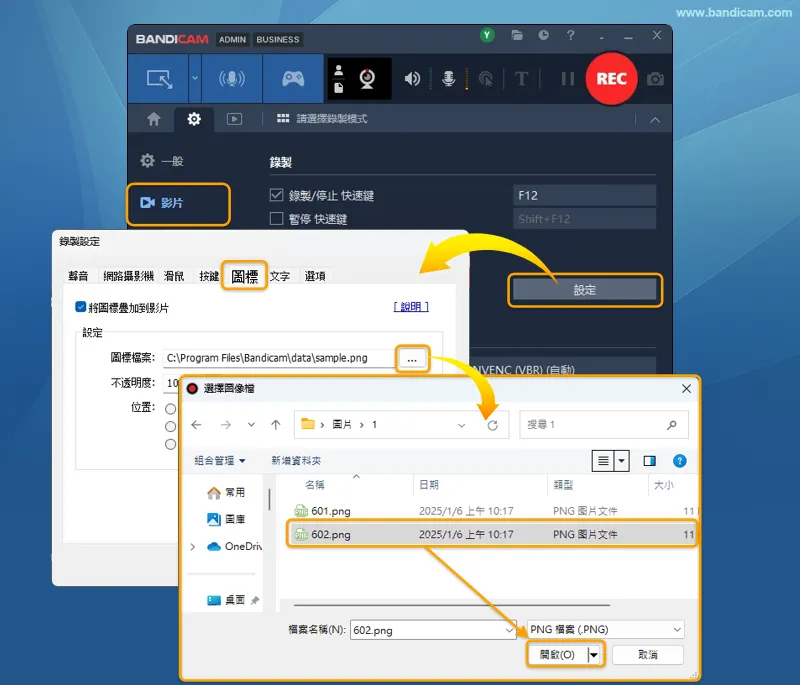Switch to game recording mode gamepad icon
The width and height of the screenshot is (800, 685).
click(x=293, y=79)
